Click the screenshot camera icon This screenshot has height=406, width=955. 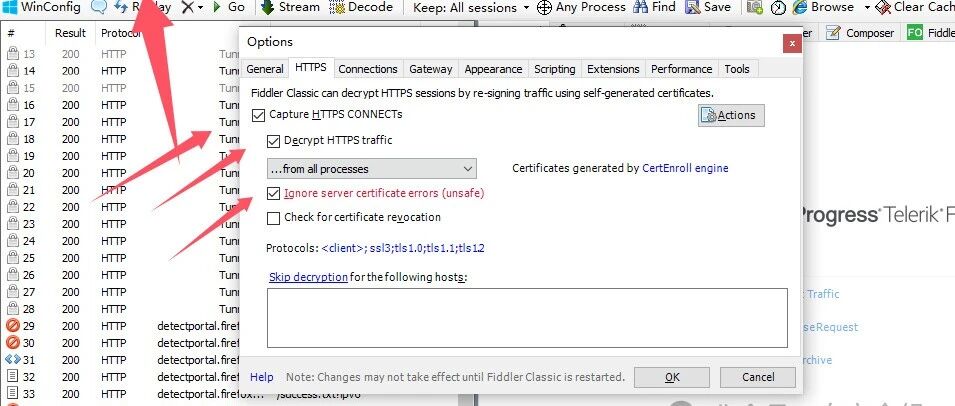(755, 8)
